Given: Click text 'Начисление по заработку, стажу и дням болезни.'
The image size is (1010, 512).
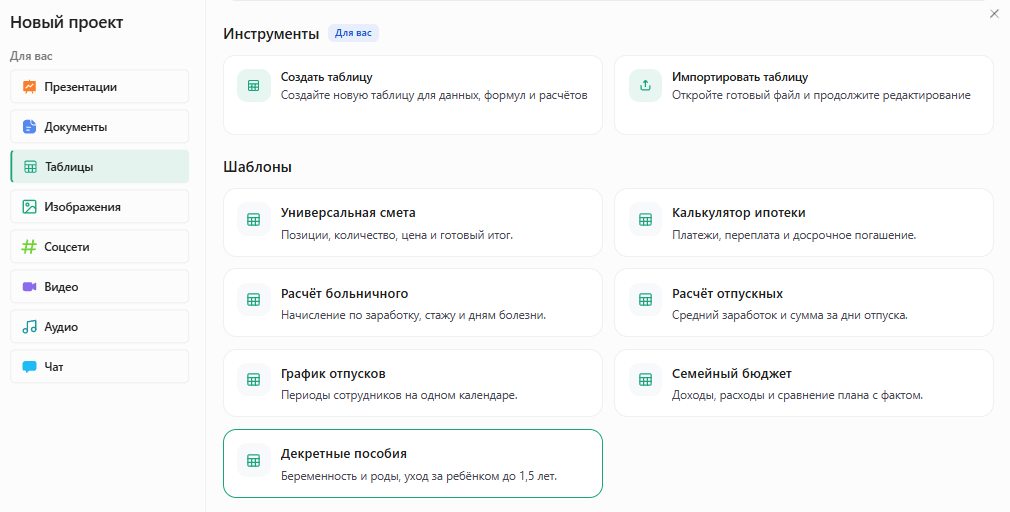Looking at the screenshot, I should pyautogui.click(x=414, y=315).
